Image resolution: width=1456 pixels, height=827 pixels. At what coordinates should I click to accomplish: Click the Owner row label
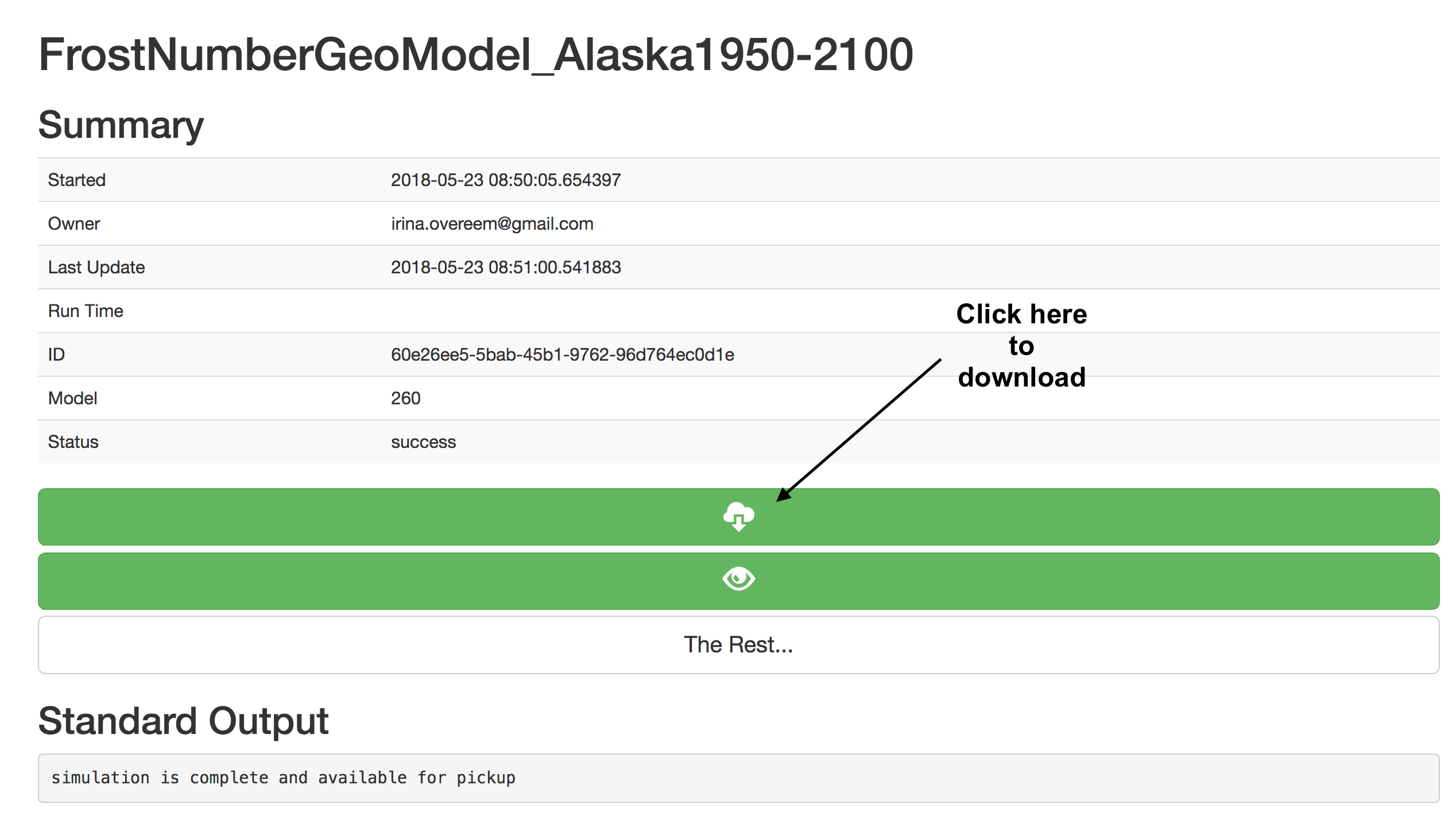73,223
